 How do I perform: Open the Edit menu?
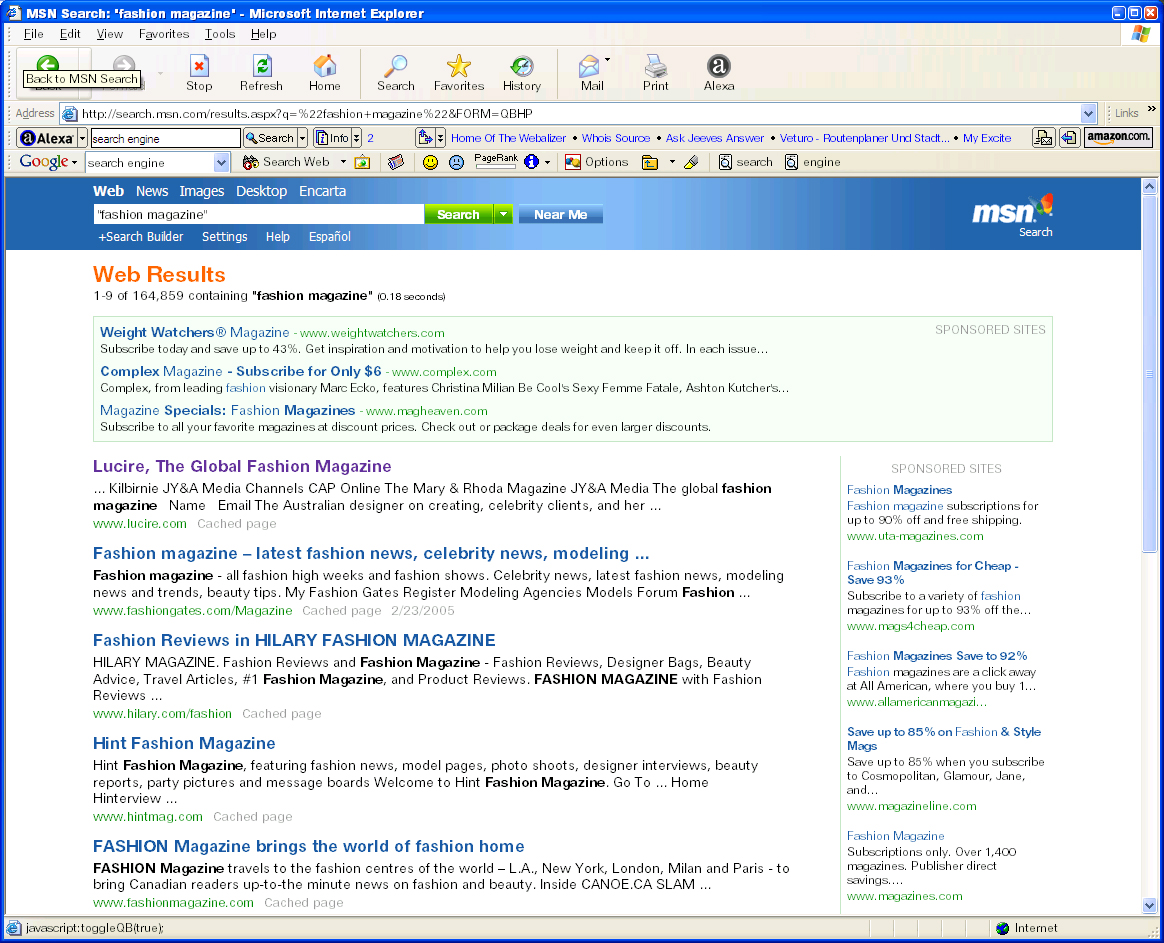pos(71,33)
